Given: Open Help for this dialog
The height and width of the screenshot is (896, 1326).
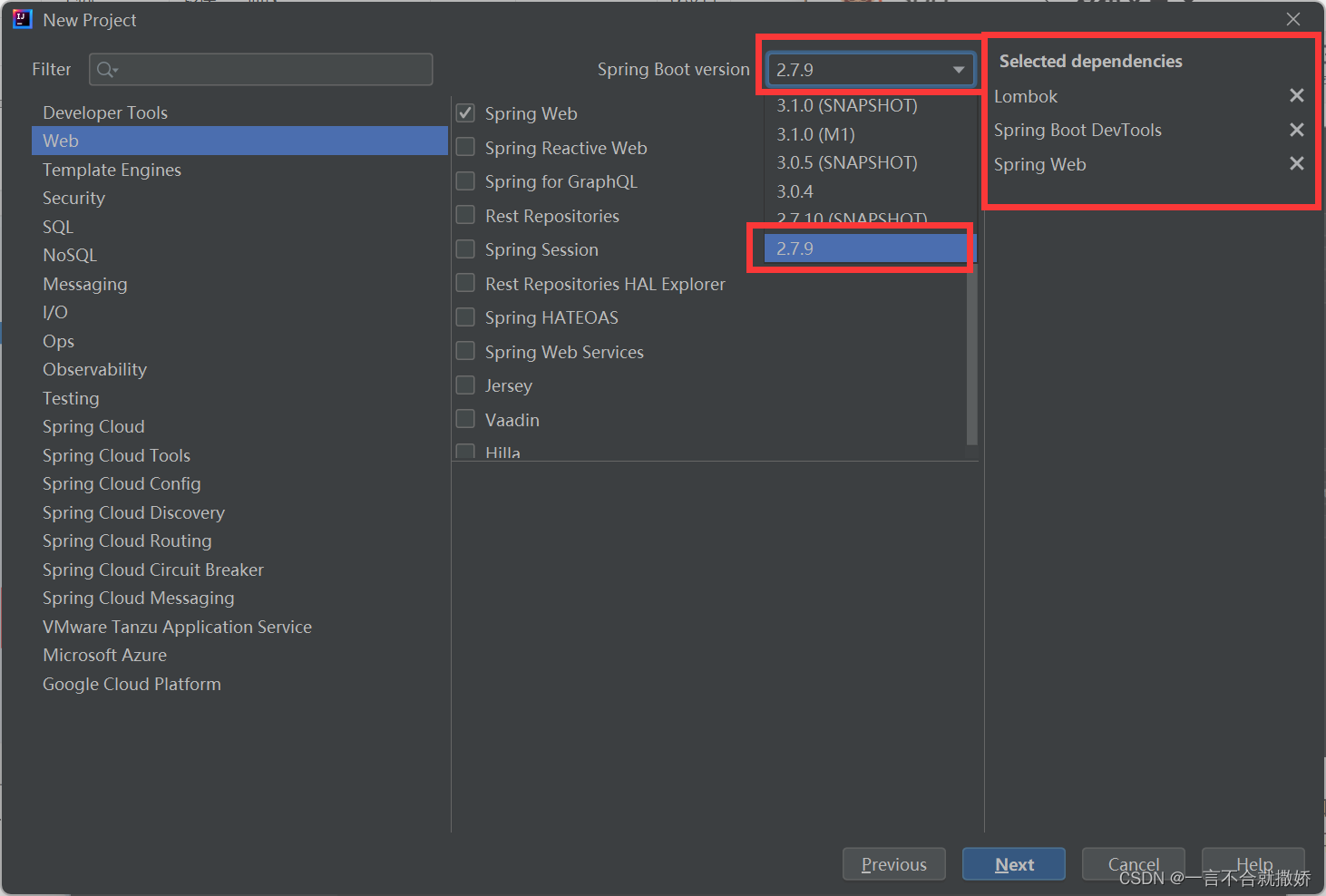Looking at the screenshot, I should [1253, 864].
